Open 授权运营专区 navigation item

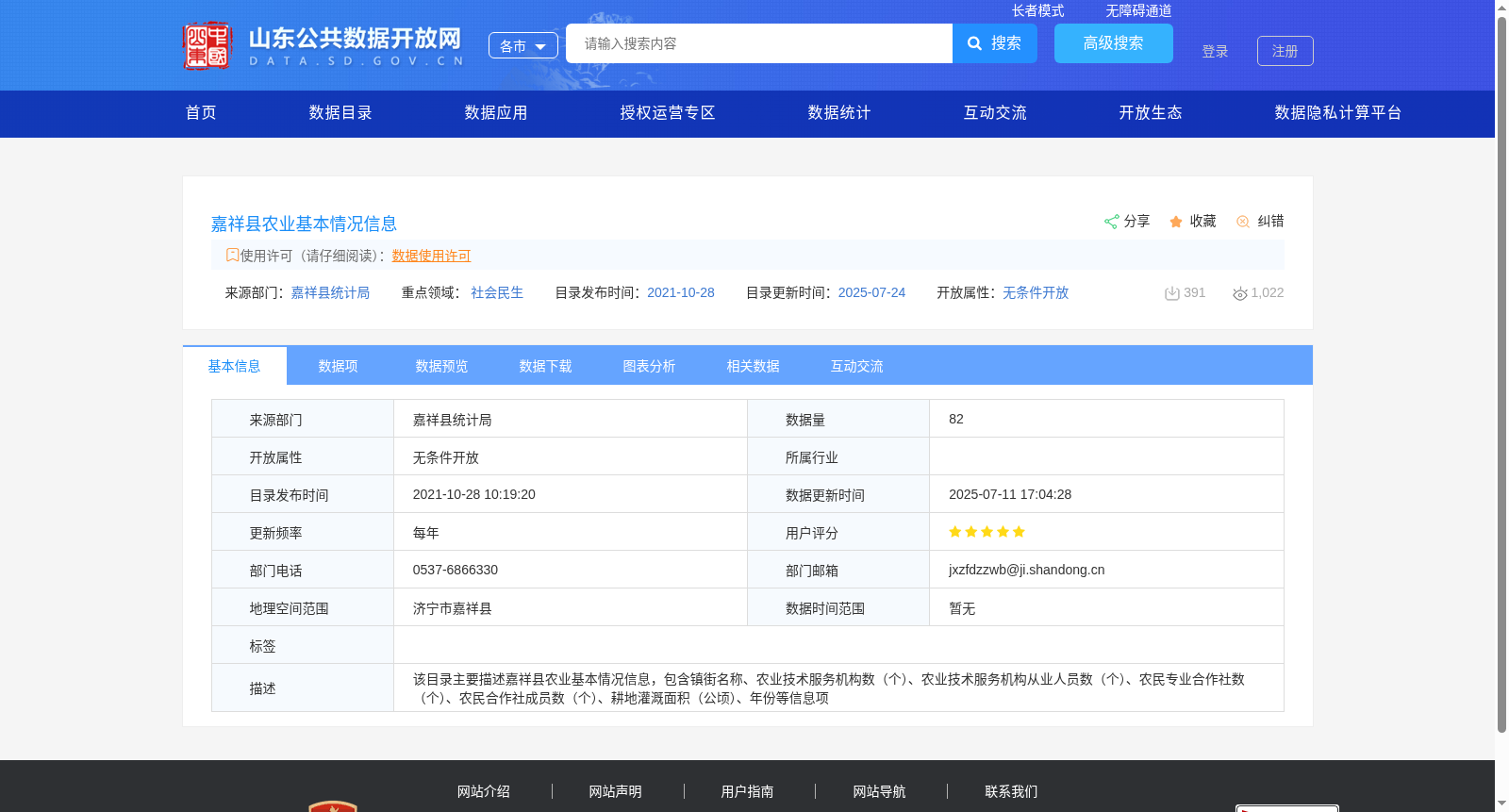tap(668, 113)
